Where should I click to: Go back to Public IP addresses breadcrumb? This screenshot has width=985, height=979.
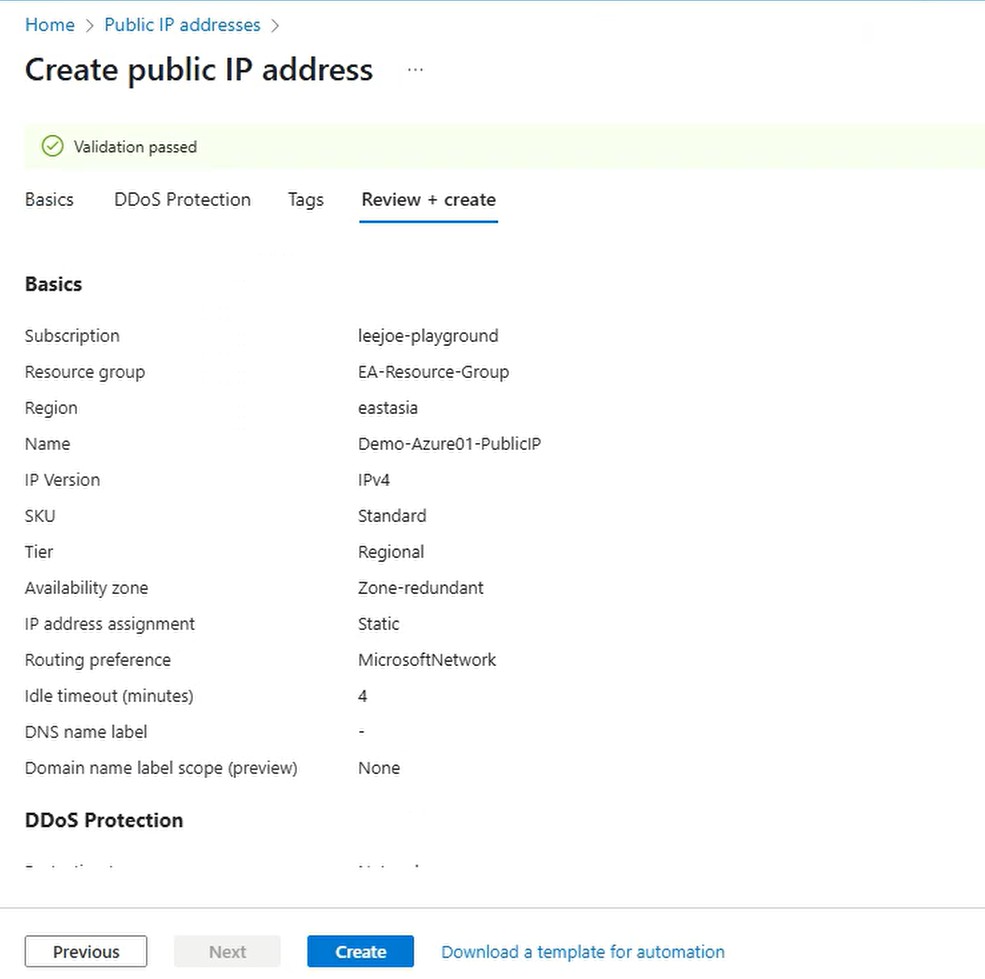182,25
